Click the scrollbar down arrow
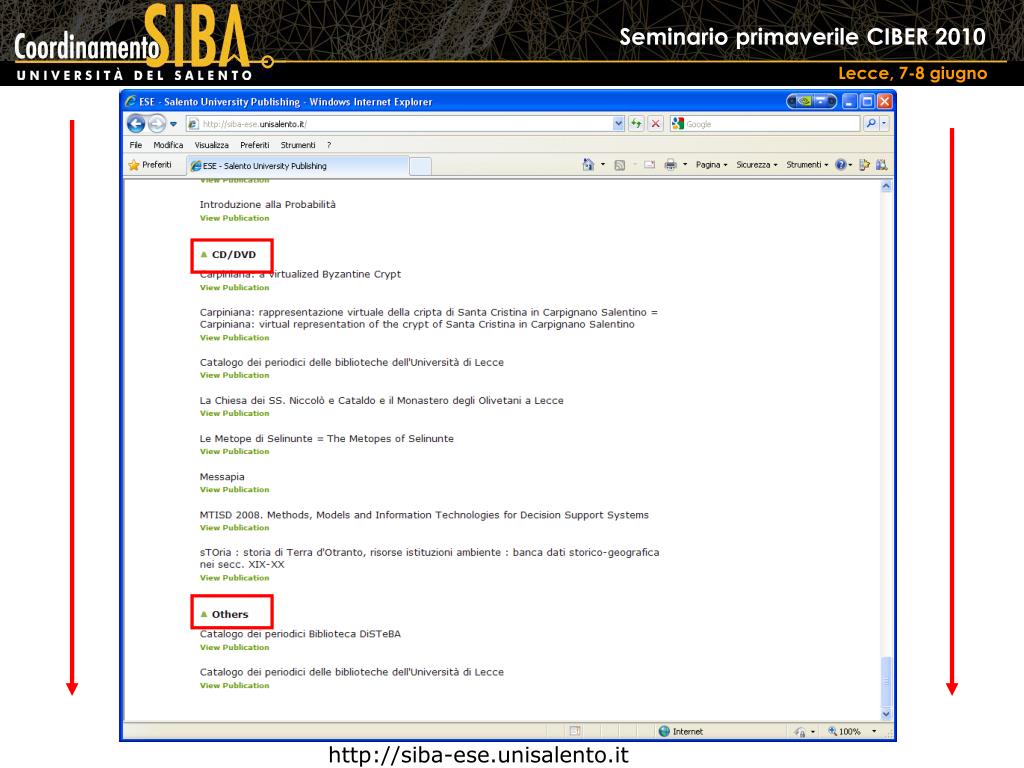Image resolution: width=1024 pixels, height=768 pixels. click(x=886, y=714)
